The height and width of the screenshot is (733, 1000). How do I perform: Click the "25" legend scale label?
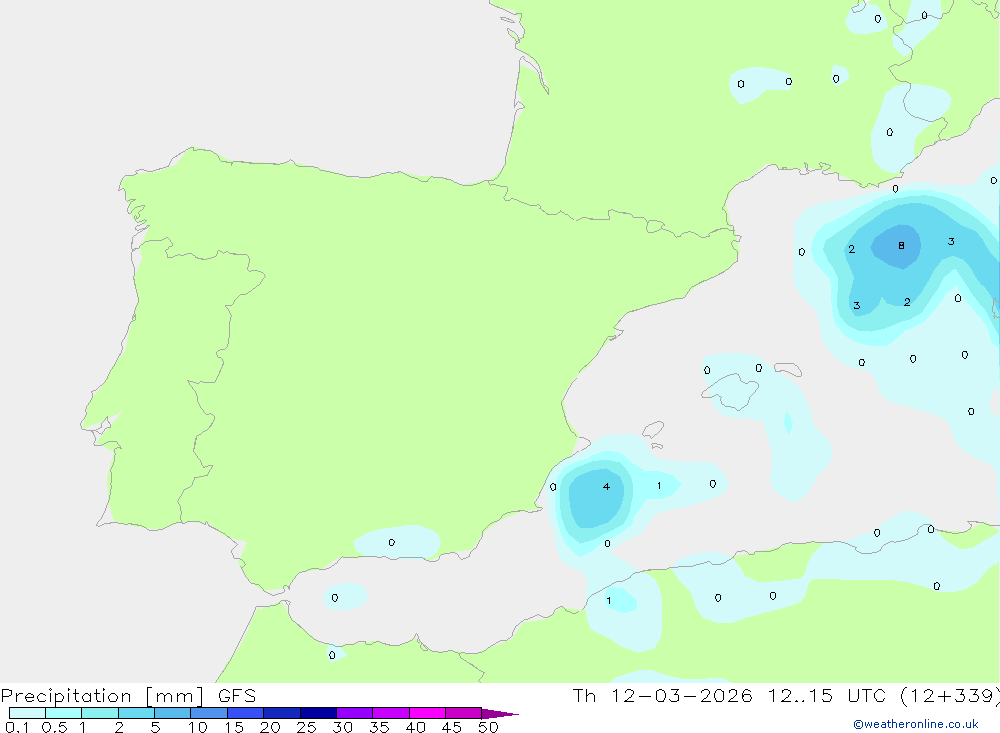[306, 727]
